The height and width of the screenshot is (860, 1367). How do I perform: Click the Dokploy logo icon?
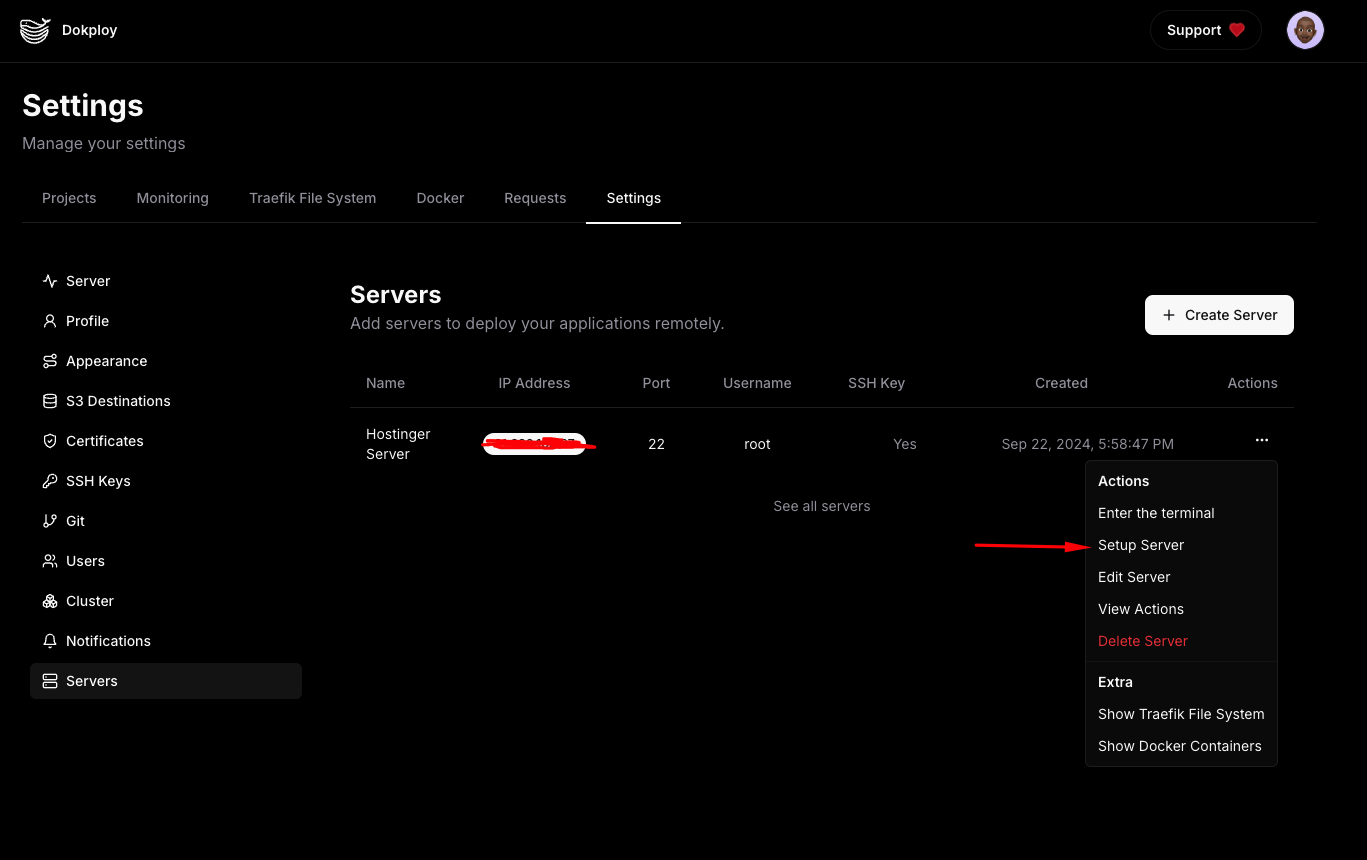click(35, 30)
